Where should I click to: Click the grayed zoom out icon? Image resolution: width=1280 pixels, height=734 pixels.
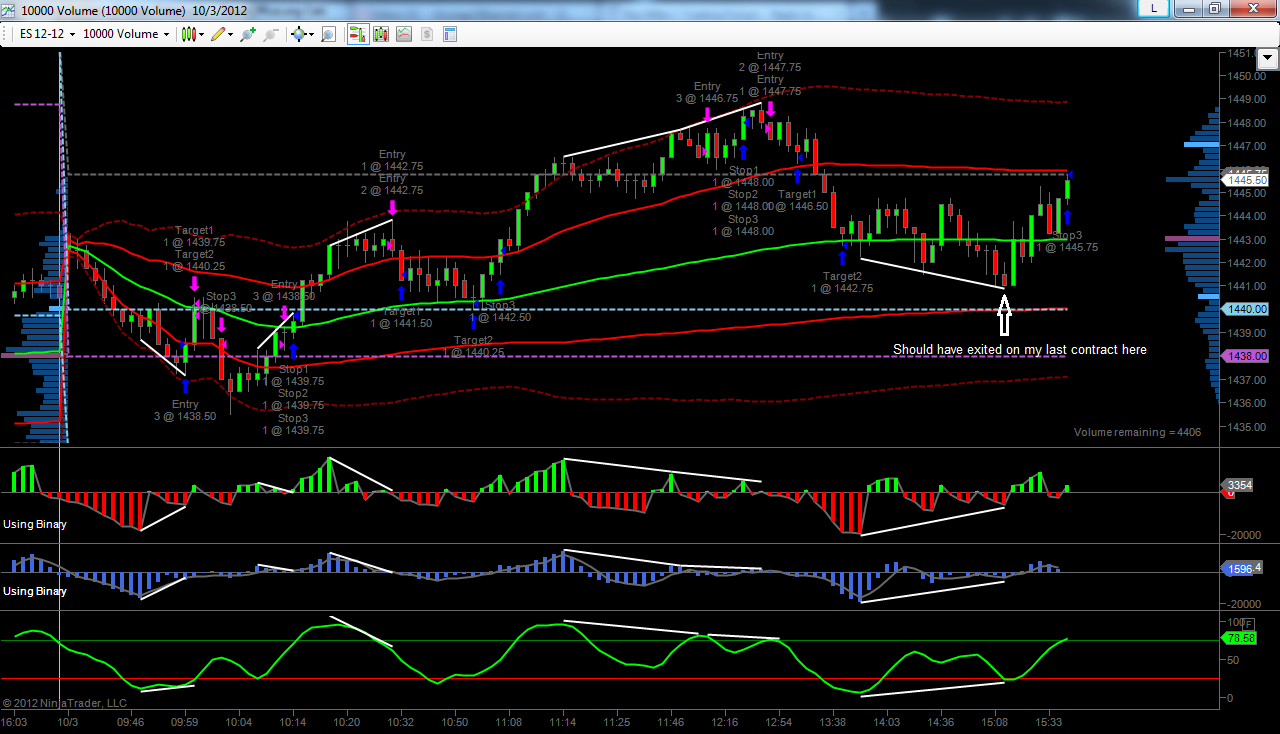pos(271,34)
